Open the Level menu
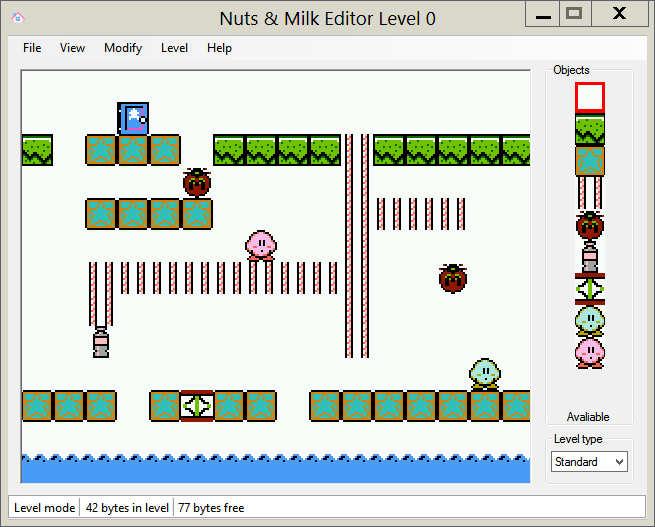This screenshot has height=527, width=655. coord(174,48)
